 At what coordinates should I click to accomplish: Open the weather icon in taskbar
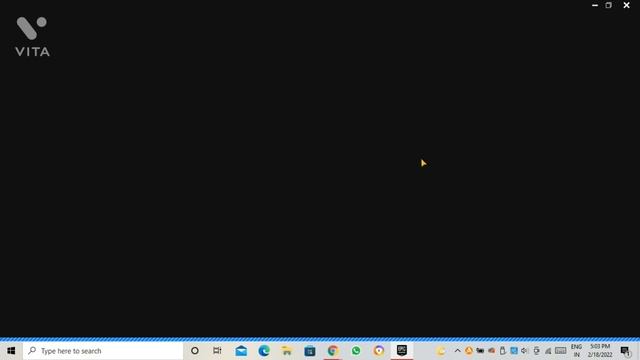click(x=440, y=351)
